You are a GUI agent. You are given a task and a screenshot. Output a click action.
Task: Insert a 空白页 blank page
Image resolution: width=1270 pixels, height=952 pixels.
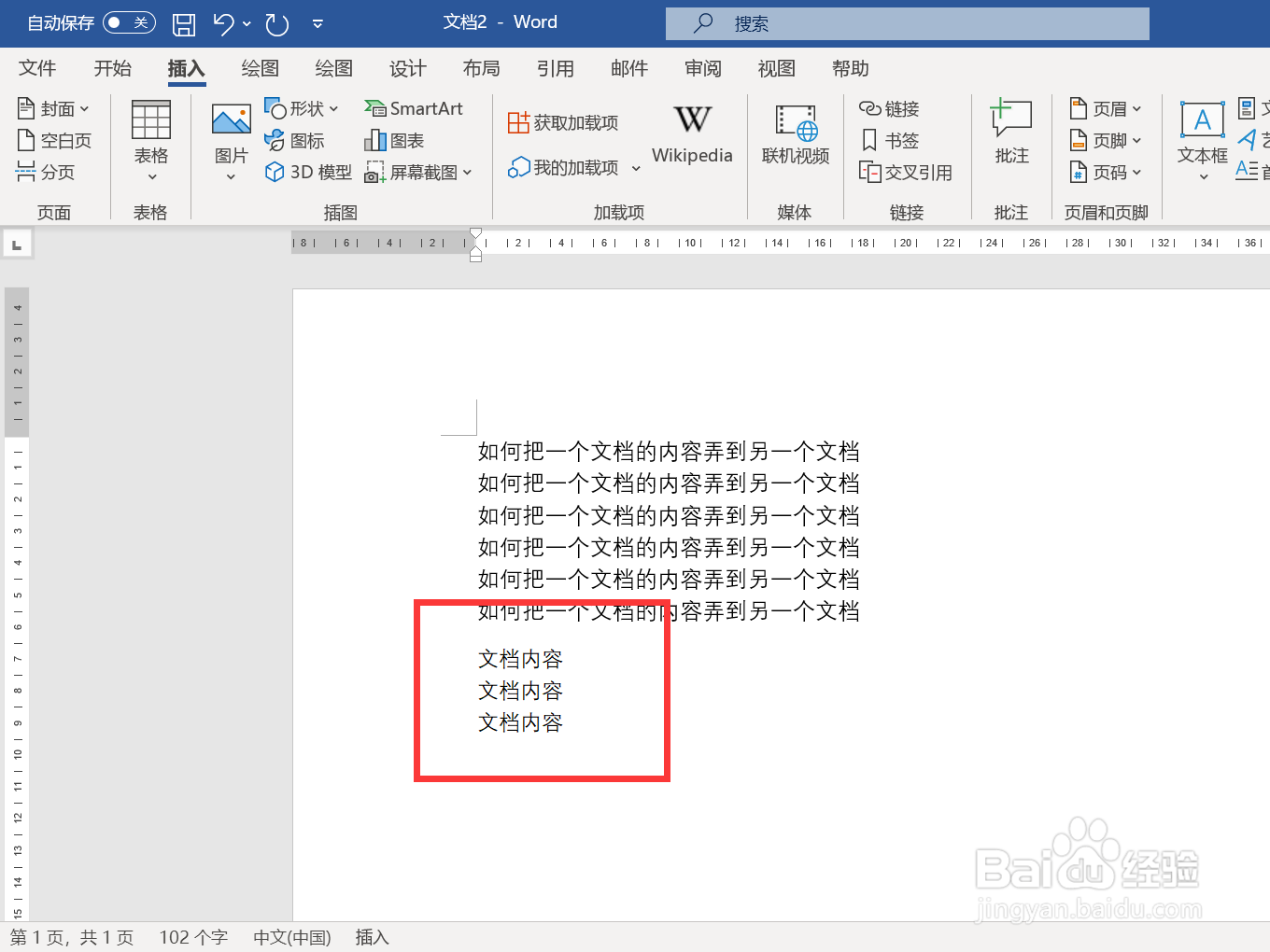tap(54, 141)
